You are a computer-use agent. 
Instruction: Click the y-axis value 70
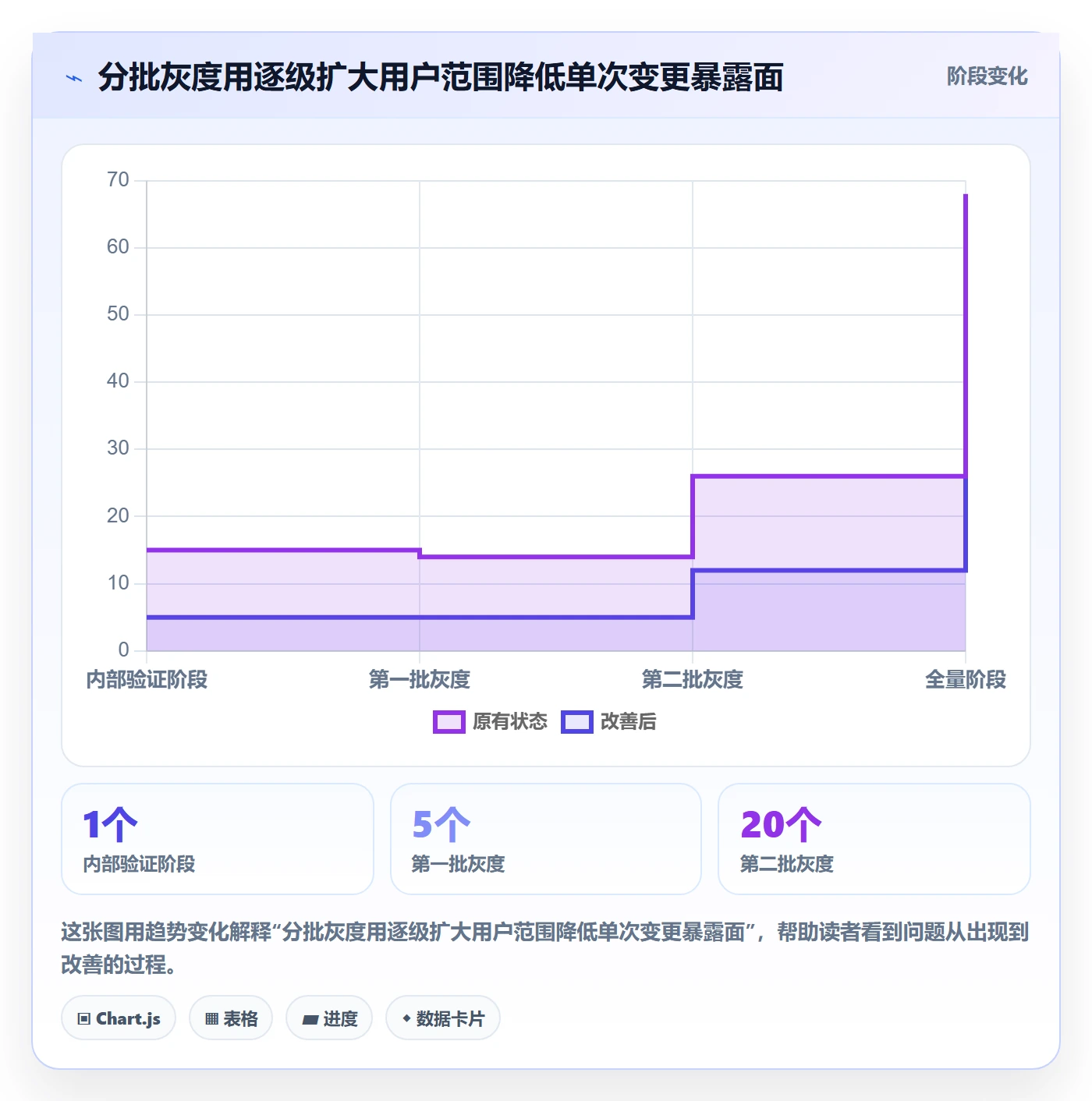click(x=118, y=180)
